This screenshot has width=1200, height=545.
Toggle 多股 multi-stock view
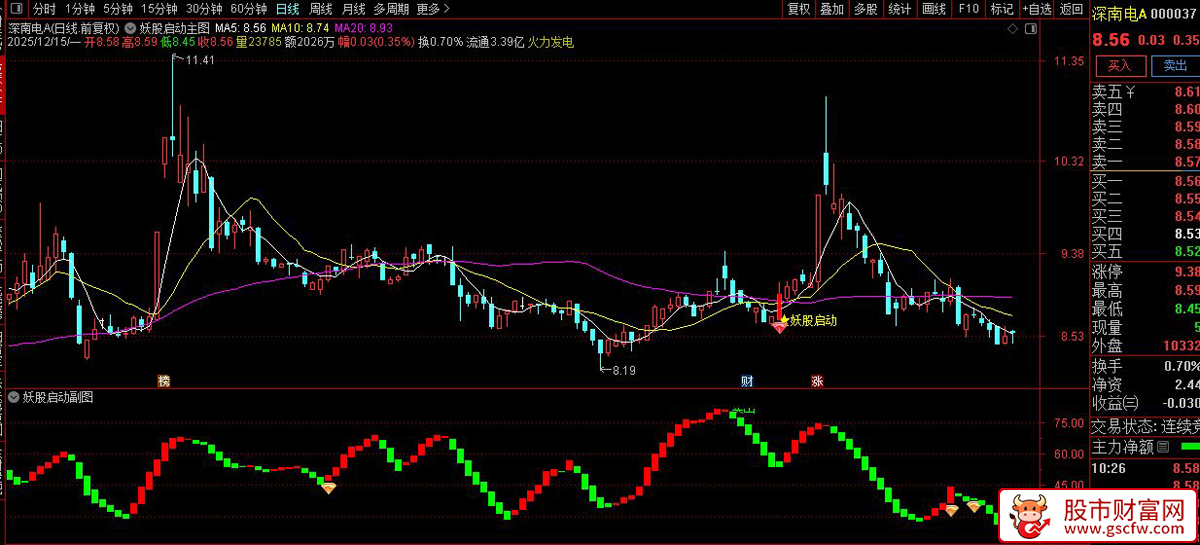coord(865,9)
